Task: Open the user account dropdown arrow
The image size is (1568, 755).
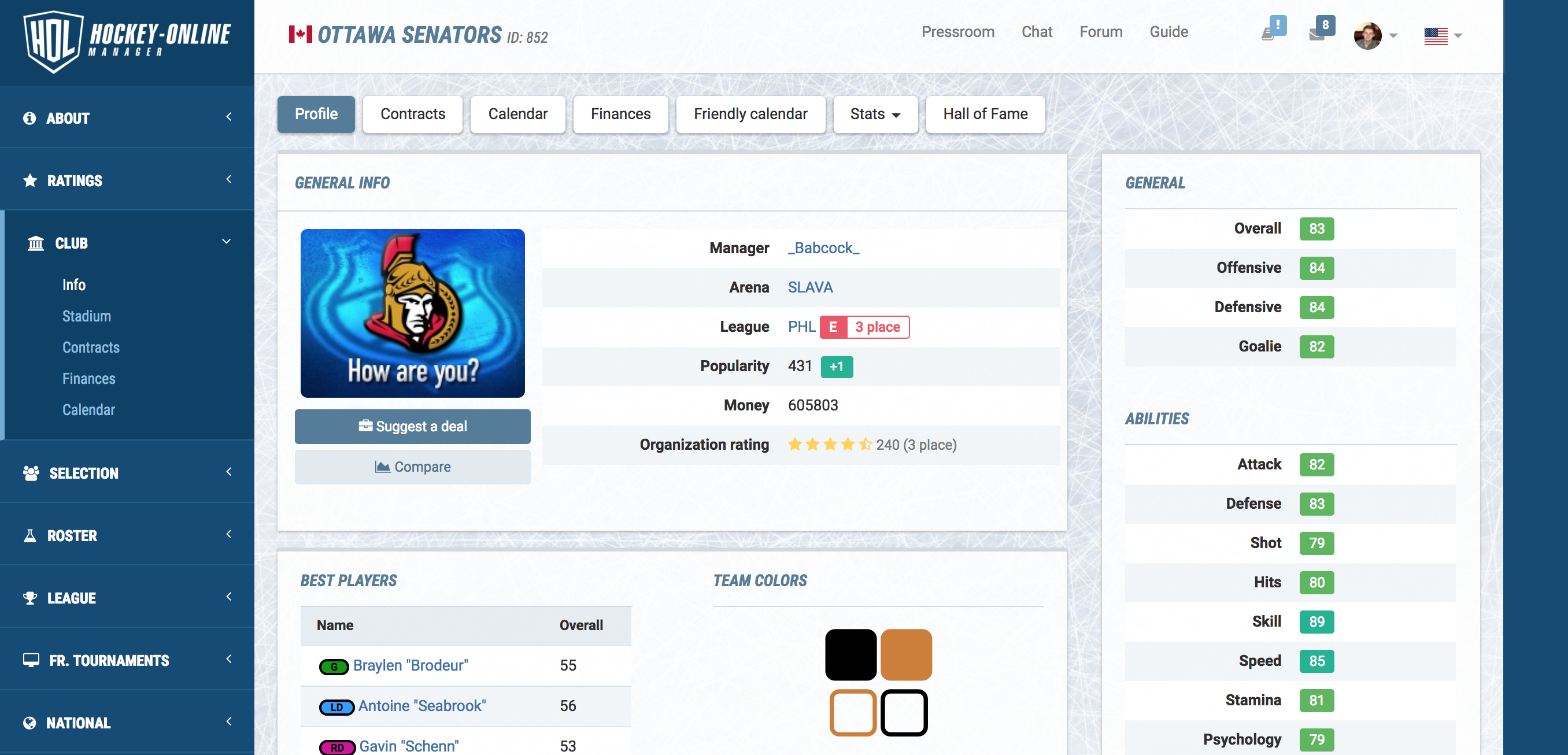Action: [x=1393, y=36]
